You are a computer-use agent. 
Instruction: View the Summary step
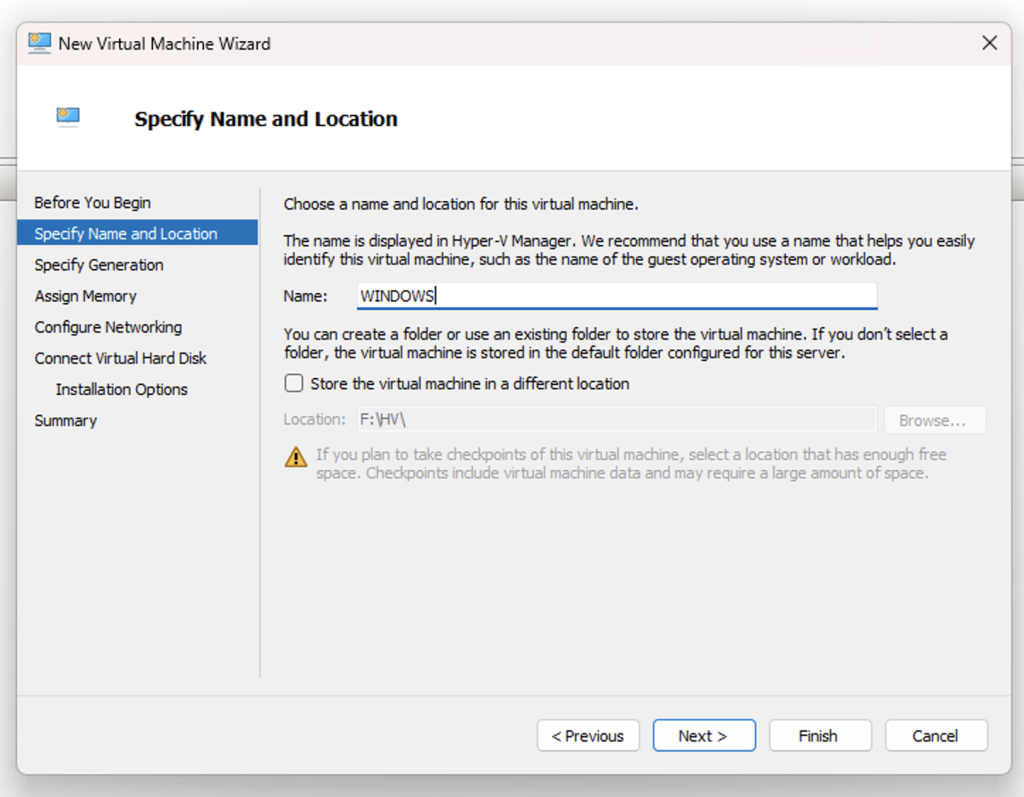click(65, 421)
